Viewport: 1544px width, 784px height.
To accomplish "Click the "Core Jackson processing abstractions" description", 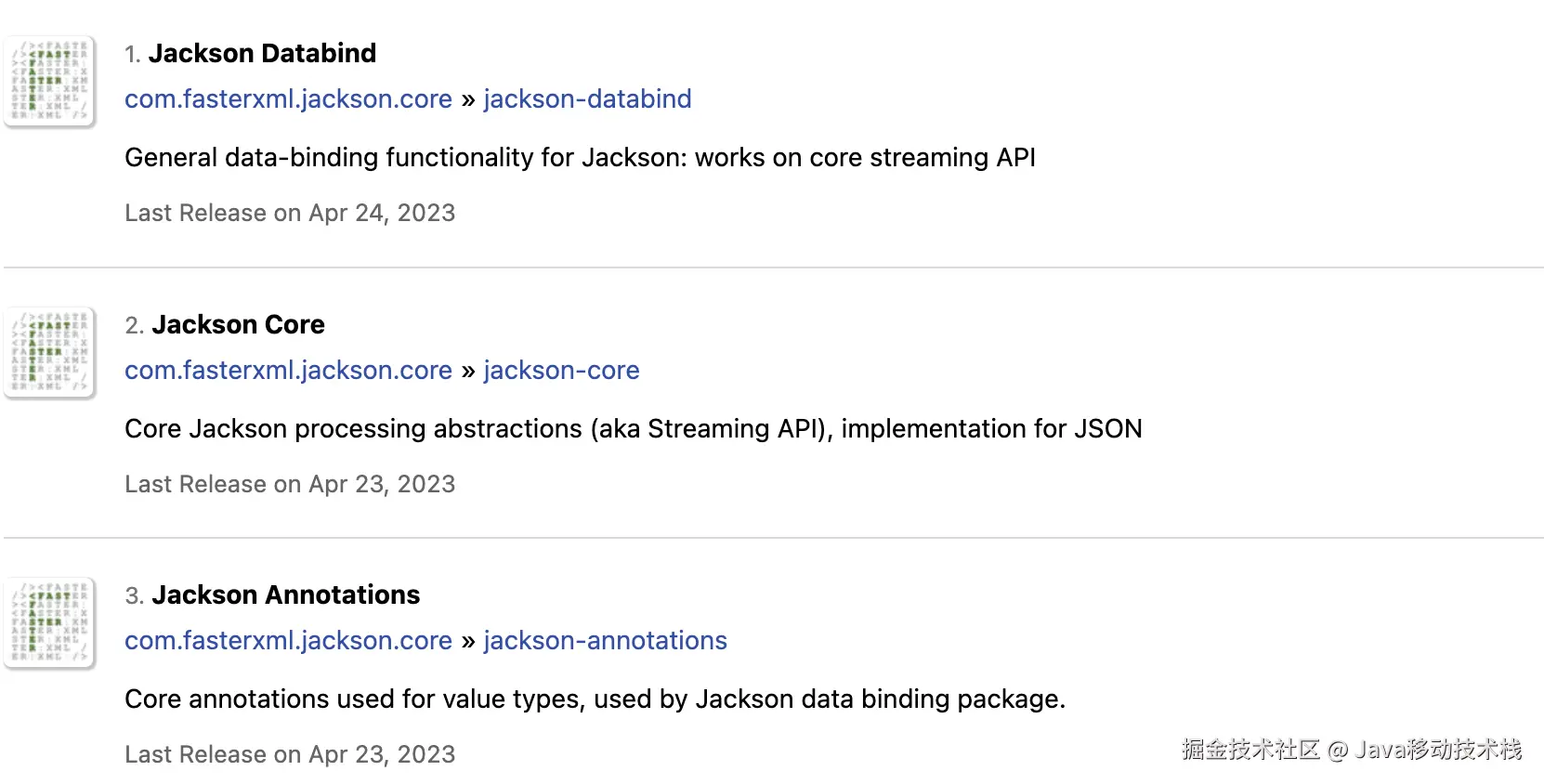I will tap(633, 429).
